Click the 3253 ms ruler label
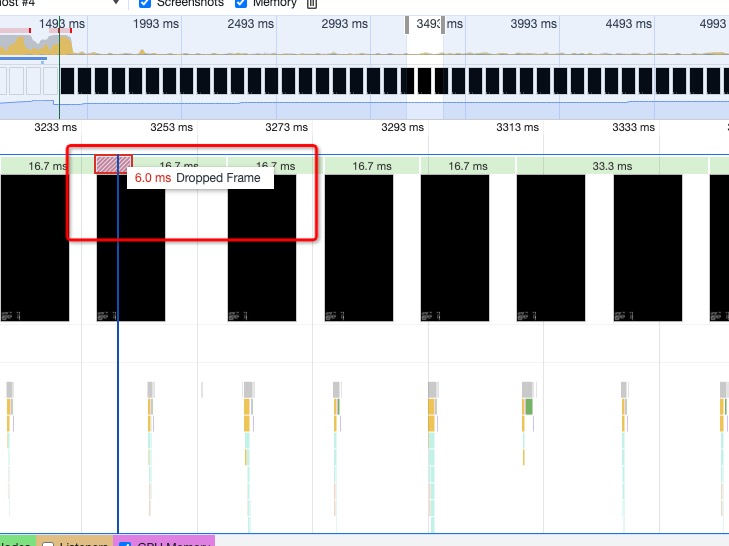729x546 pixels. 171,127
